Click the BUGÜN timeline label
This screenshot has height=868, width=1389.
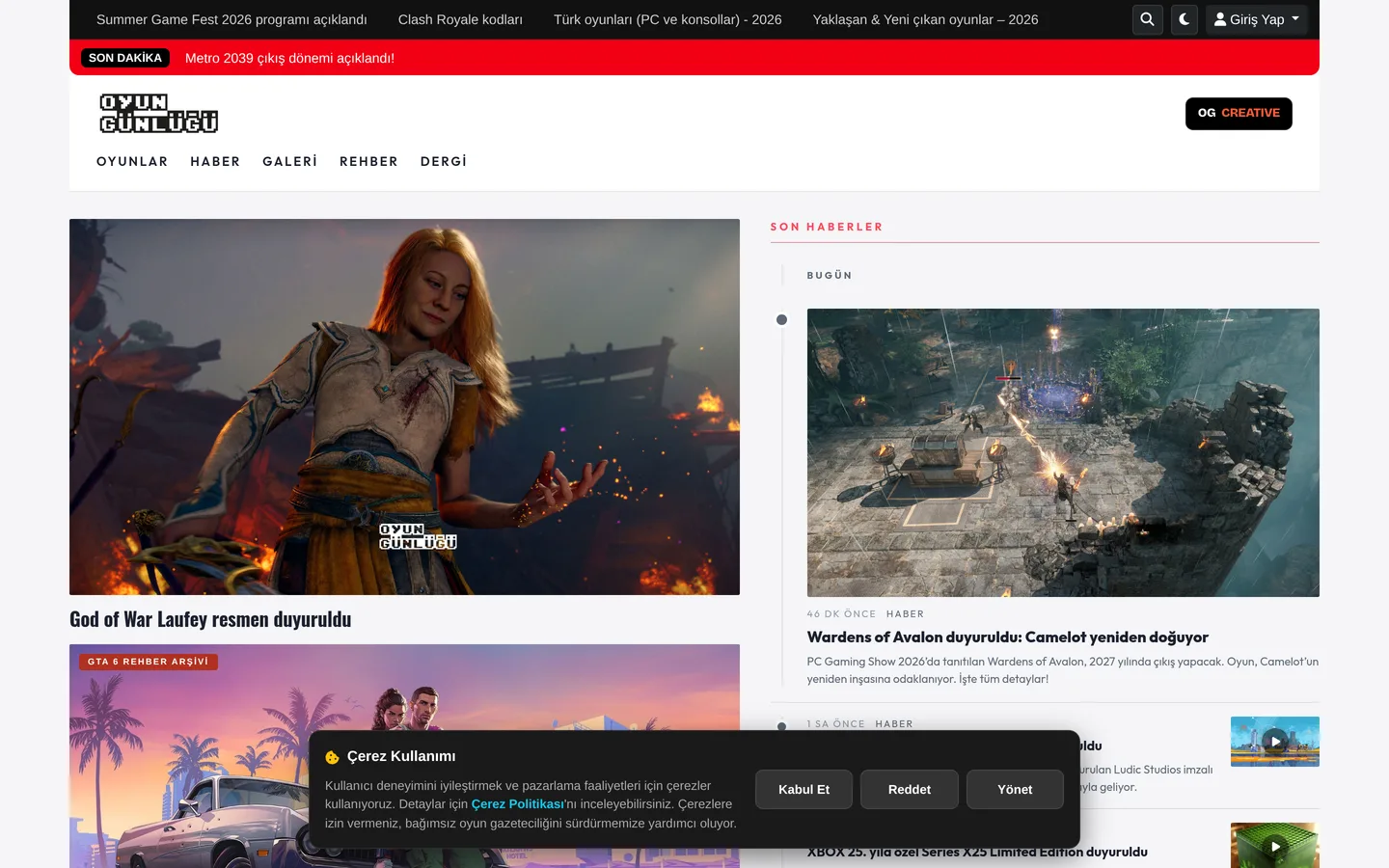pos(830,276)
